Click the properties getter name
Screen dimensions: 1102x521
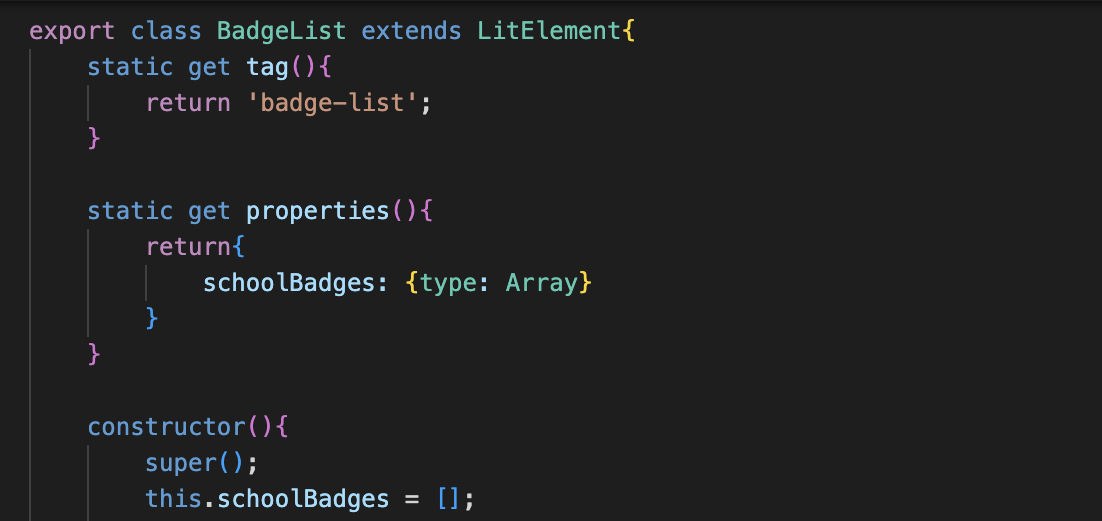pyautogui.click(x=317, y=211)
